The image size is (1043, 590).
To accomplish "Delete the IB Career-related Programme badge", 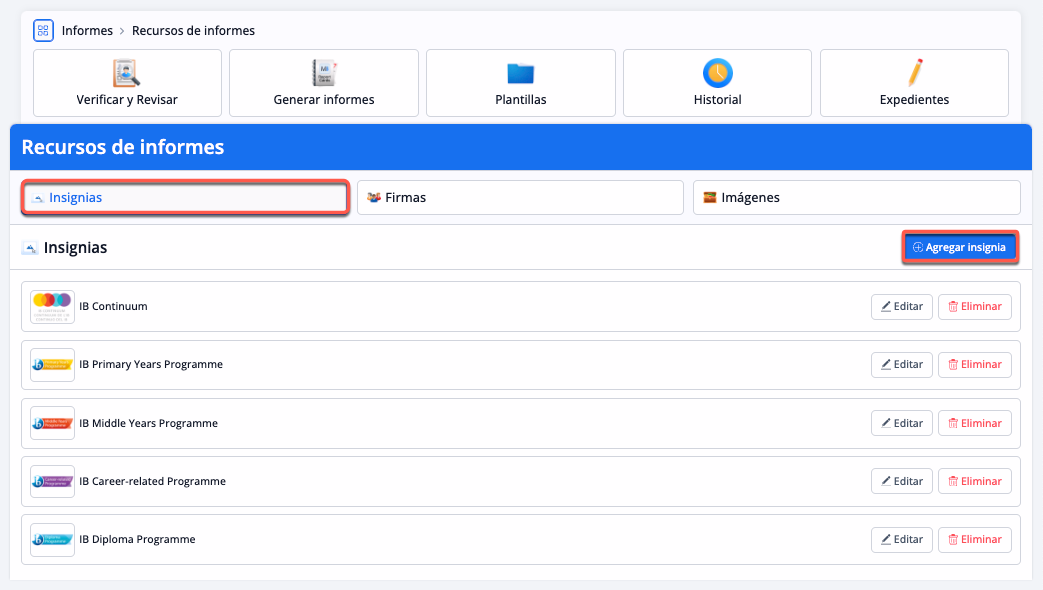I will [974, 481].
